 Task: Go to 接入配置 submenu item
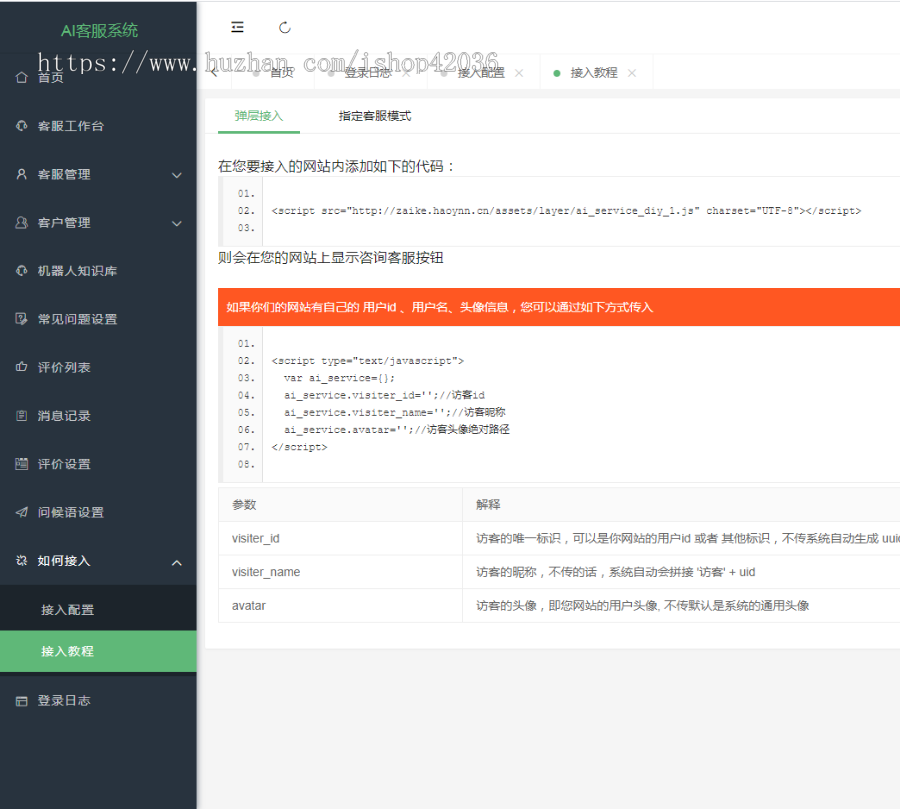[x=67, y=610]
